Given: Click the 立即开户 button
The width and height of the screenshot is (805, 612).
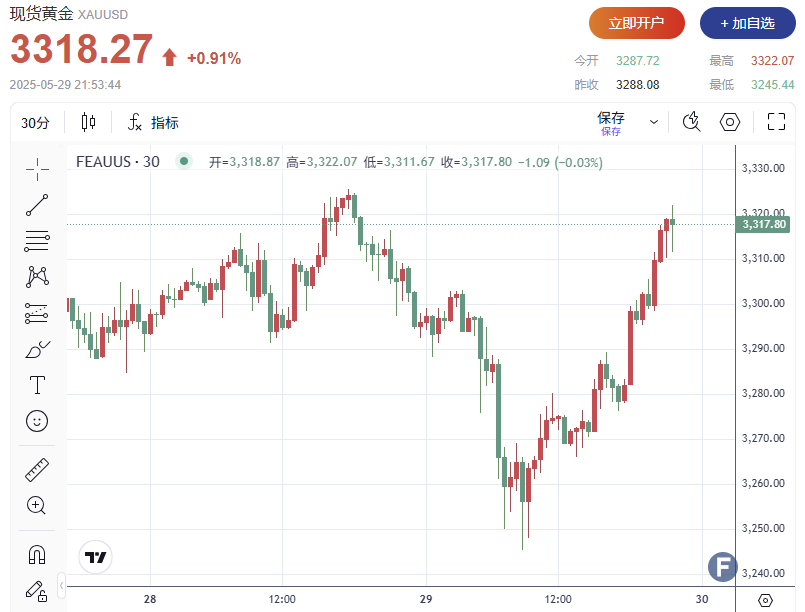Looking at the screenshot, I should click(636, 23).
